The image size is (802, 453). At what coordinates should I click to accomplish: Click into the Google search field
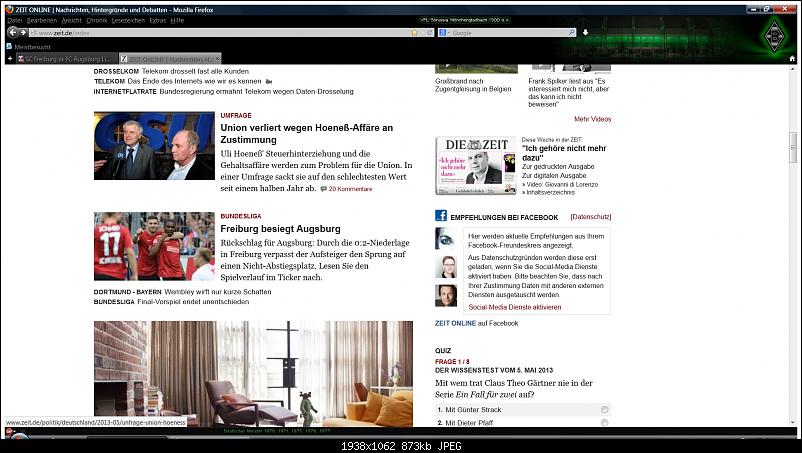pos(509,33)
